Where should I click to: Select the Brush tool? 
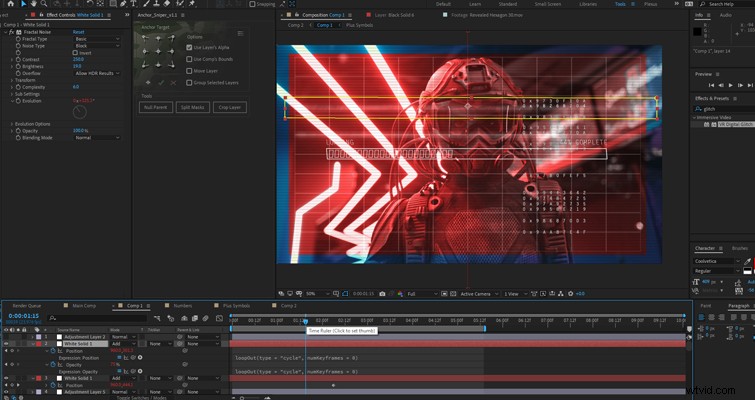pyautogui.click(x=147, y=4)
